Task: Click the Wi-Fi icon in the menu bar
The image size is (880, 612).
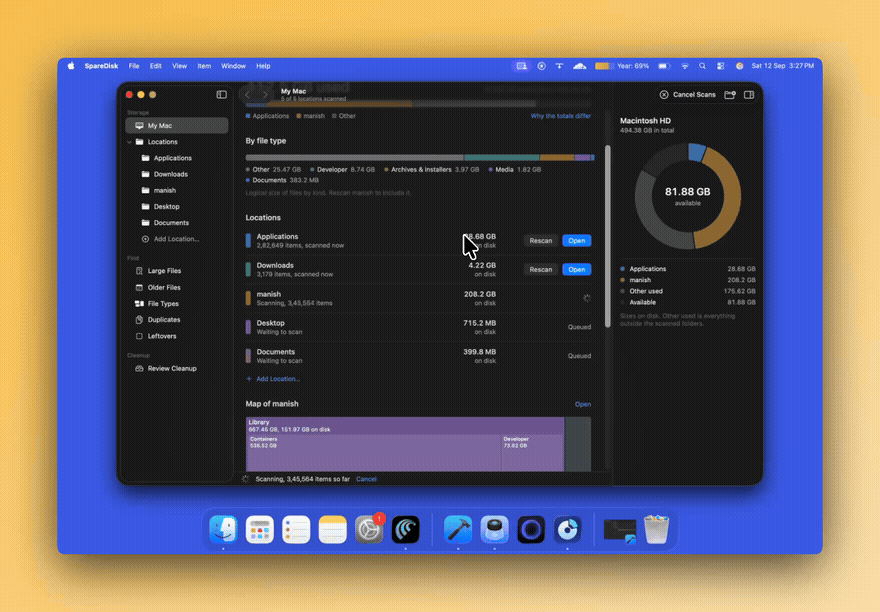Action: point(685,66)
